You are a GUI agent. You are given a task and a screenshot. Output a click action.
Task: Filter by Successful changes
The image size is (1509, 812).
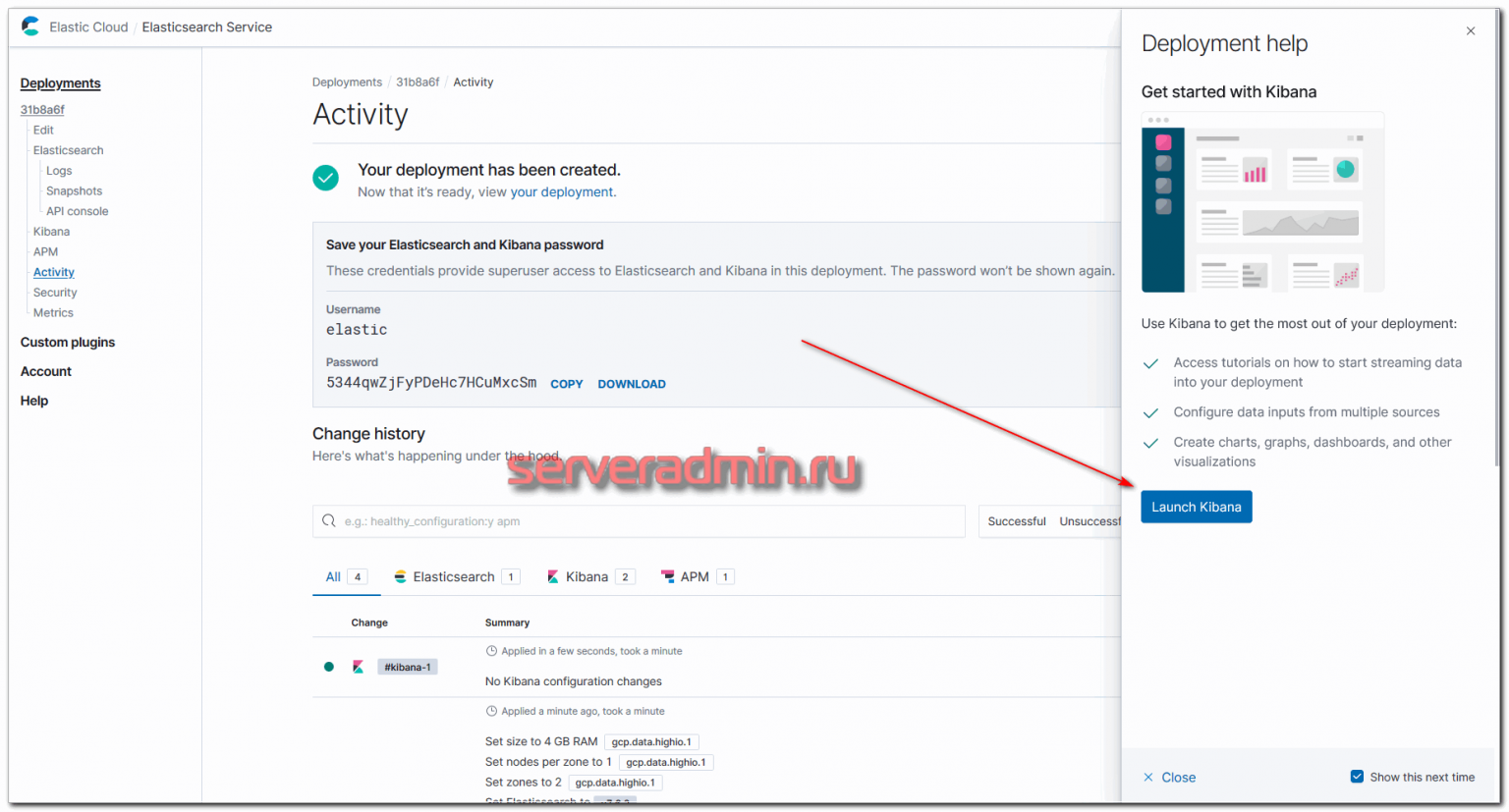(1017, 521)
